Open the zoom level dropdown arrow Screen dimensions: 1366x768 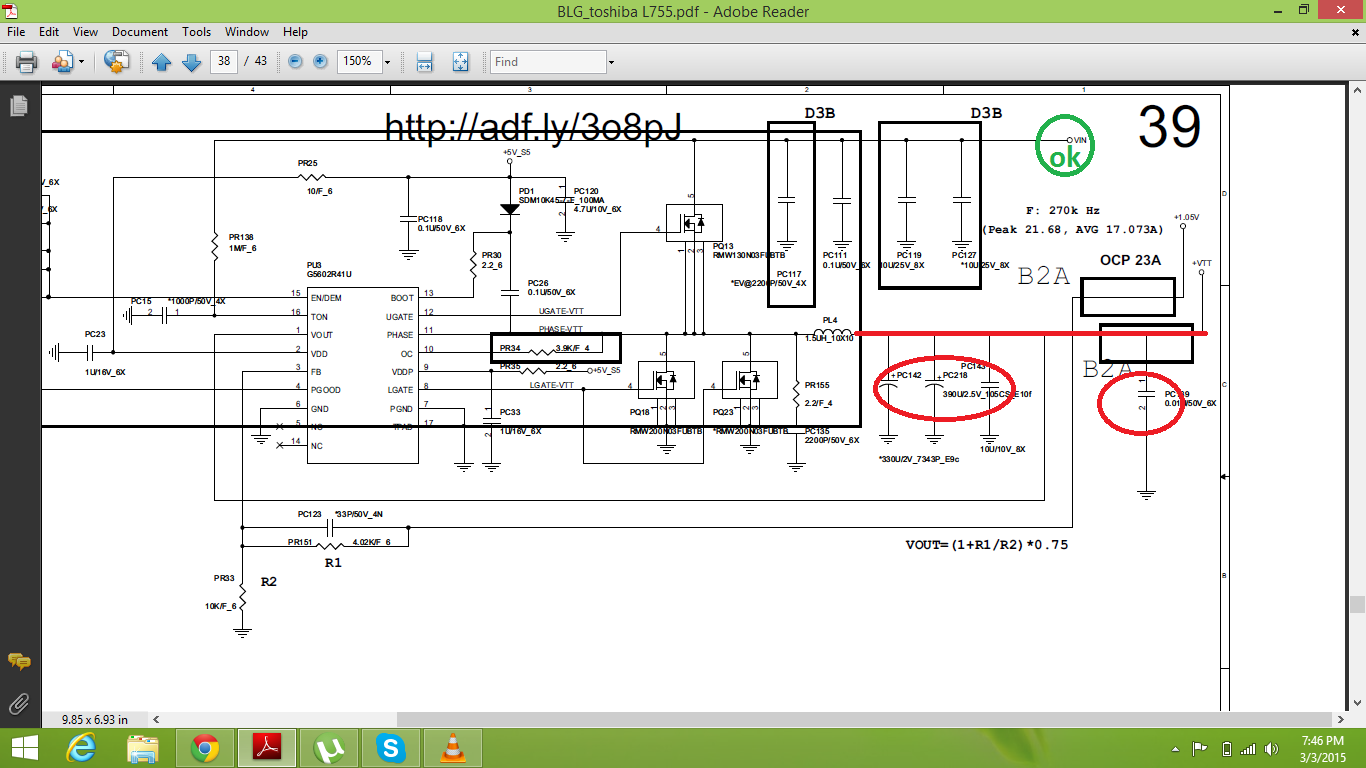(387, 62)
